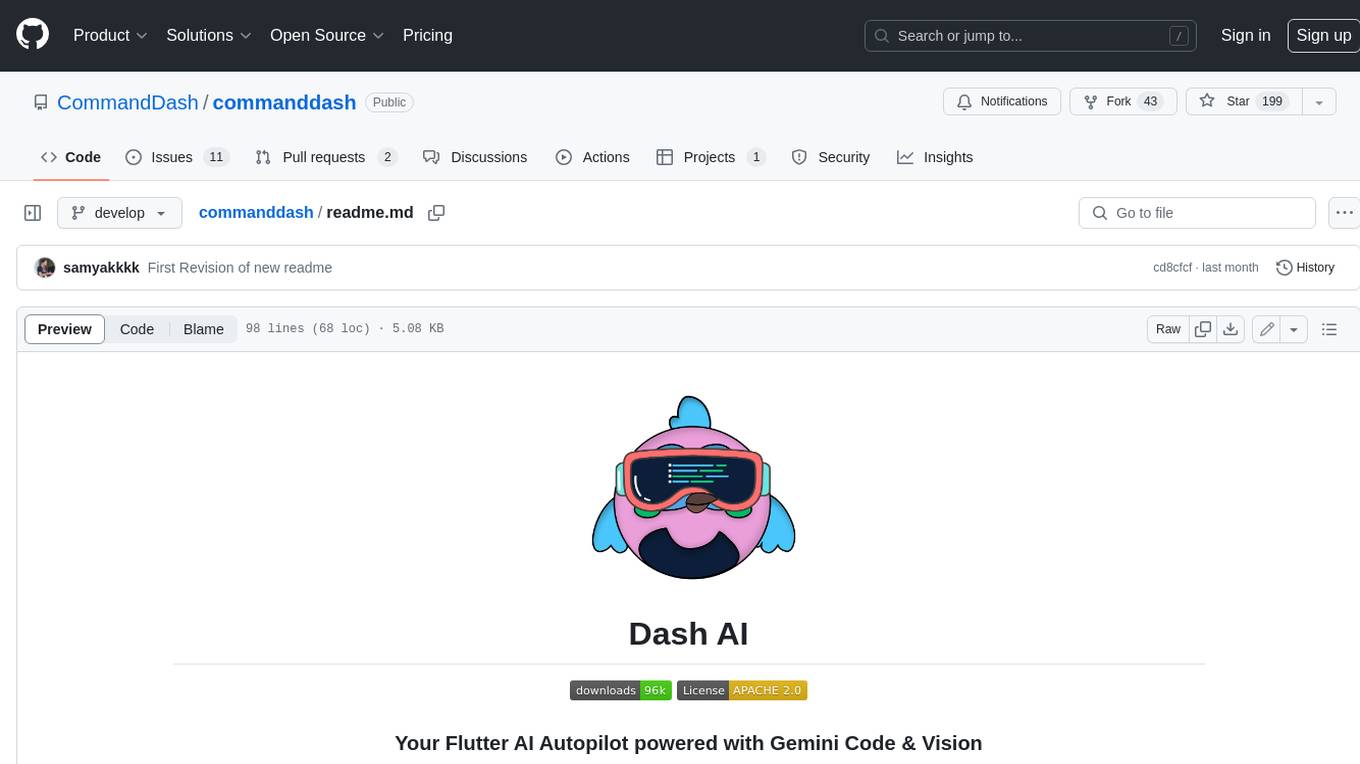
Task: Click Sign in link
Action: (1245, 35)
